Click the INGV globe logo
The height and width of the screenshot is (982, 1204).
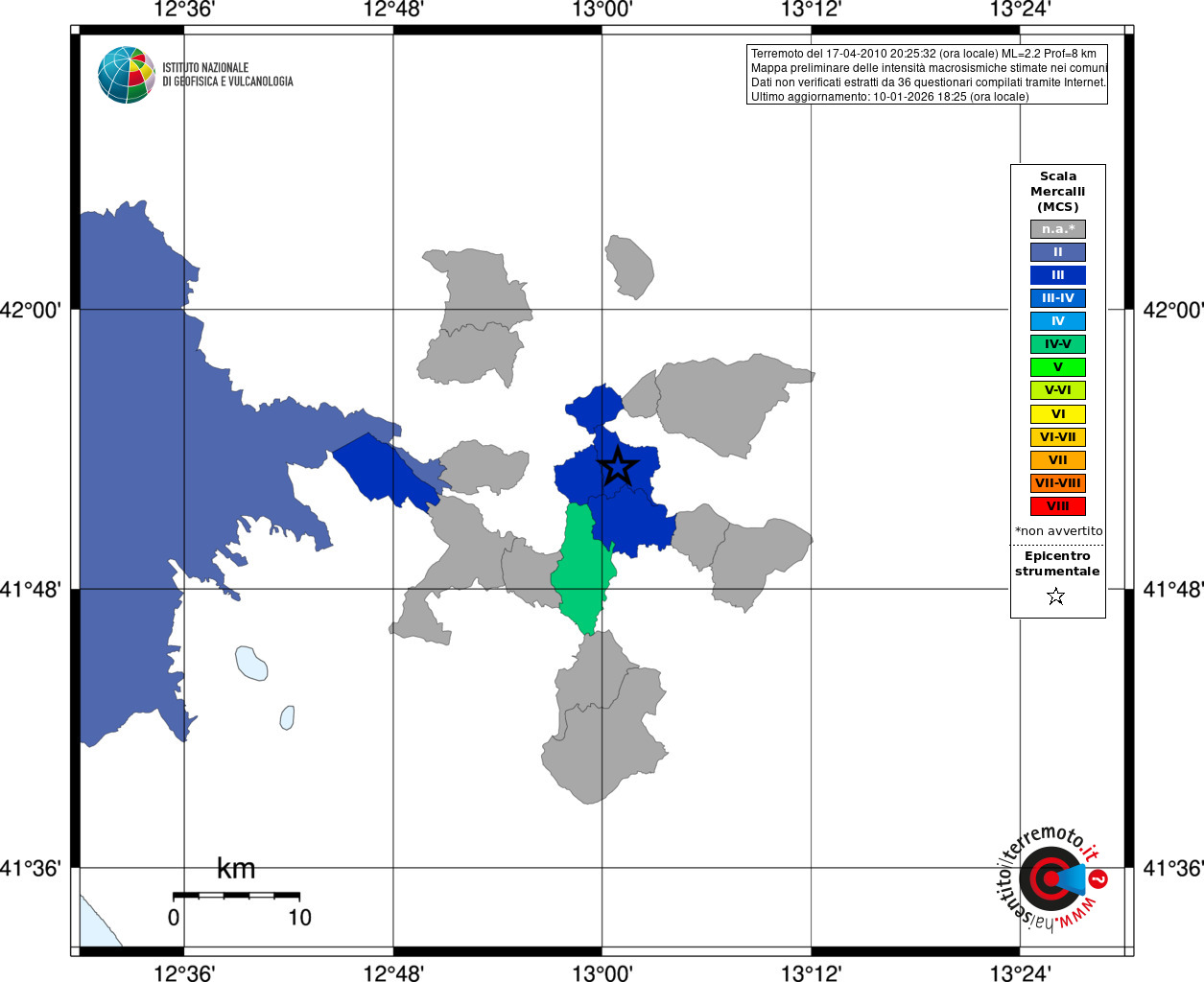[127, 75]
